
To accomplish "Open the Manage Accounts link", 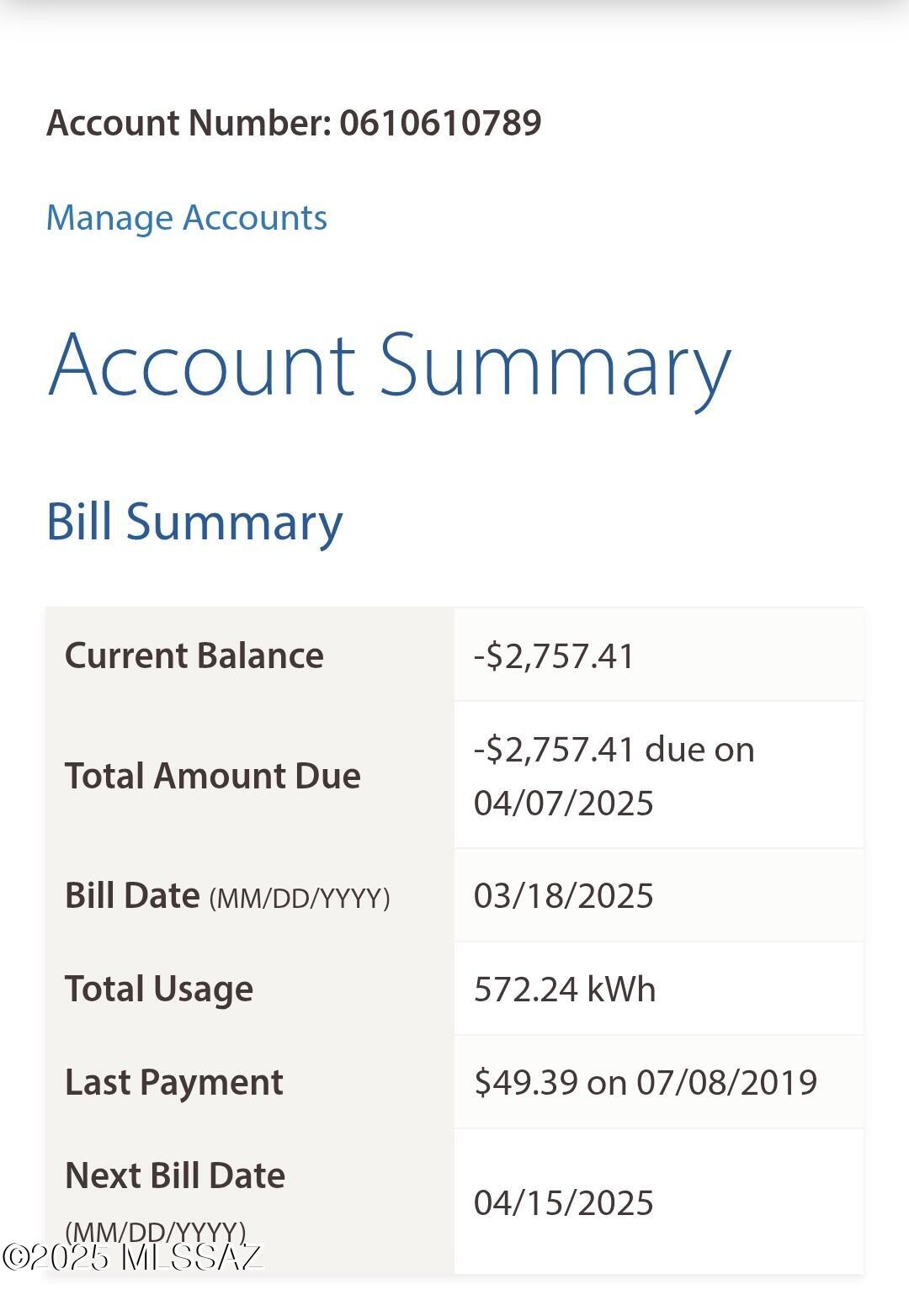I will [186, 218].
